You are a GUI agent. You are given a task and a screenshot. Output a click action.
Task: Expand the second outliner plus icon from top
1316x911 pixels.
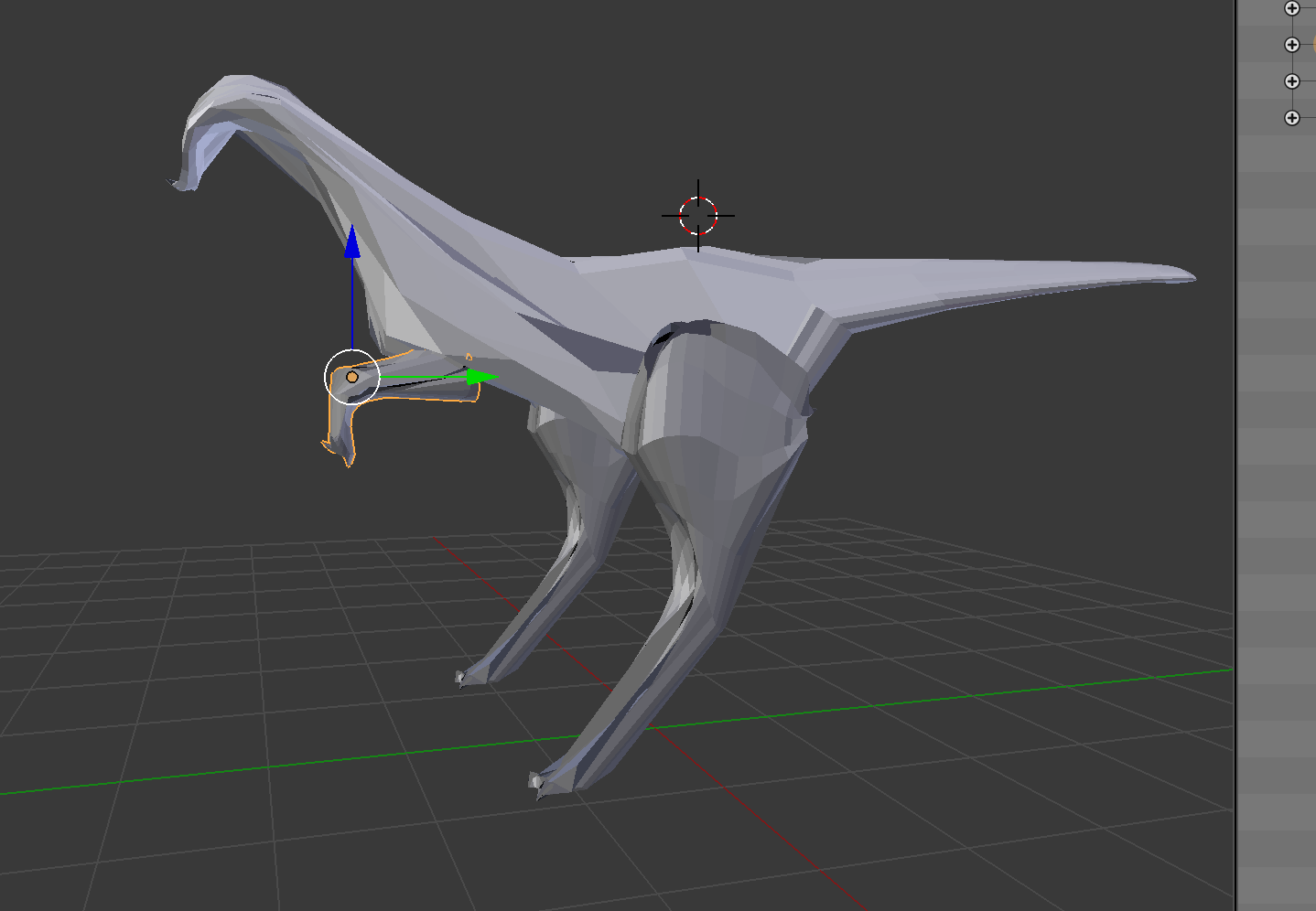(x=1292, y=45)
